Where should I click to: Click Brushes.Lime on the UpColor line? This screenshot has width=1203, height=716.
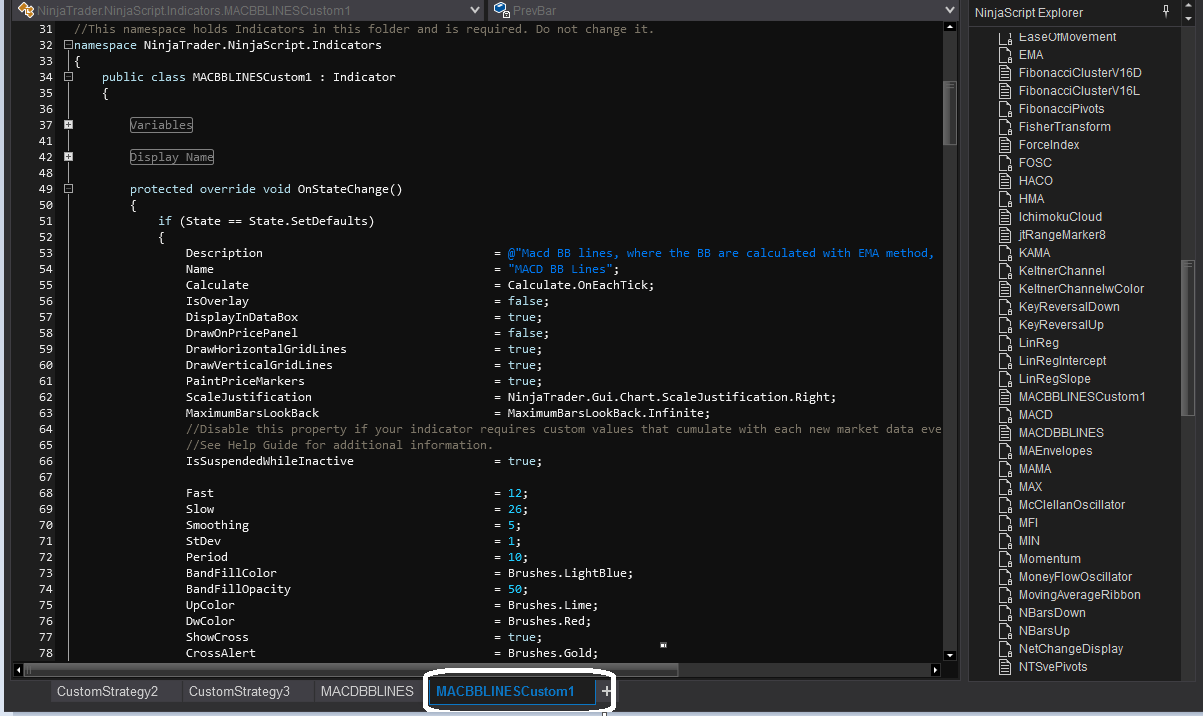(552, 605)
